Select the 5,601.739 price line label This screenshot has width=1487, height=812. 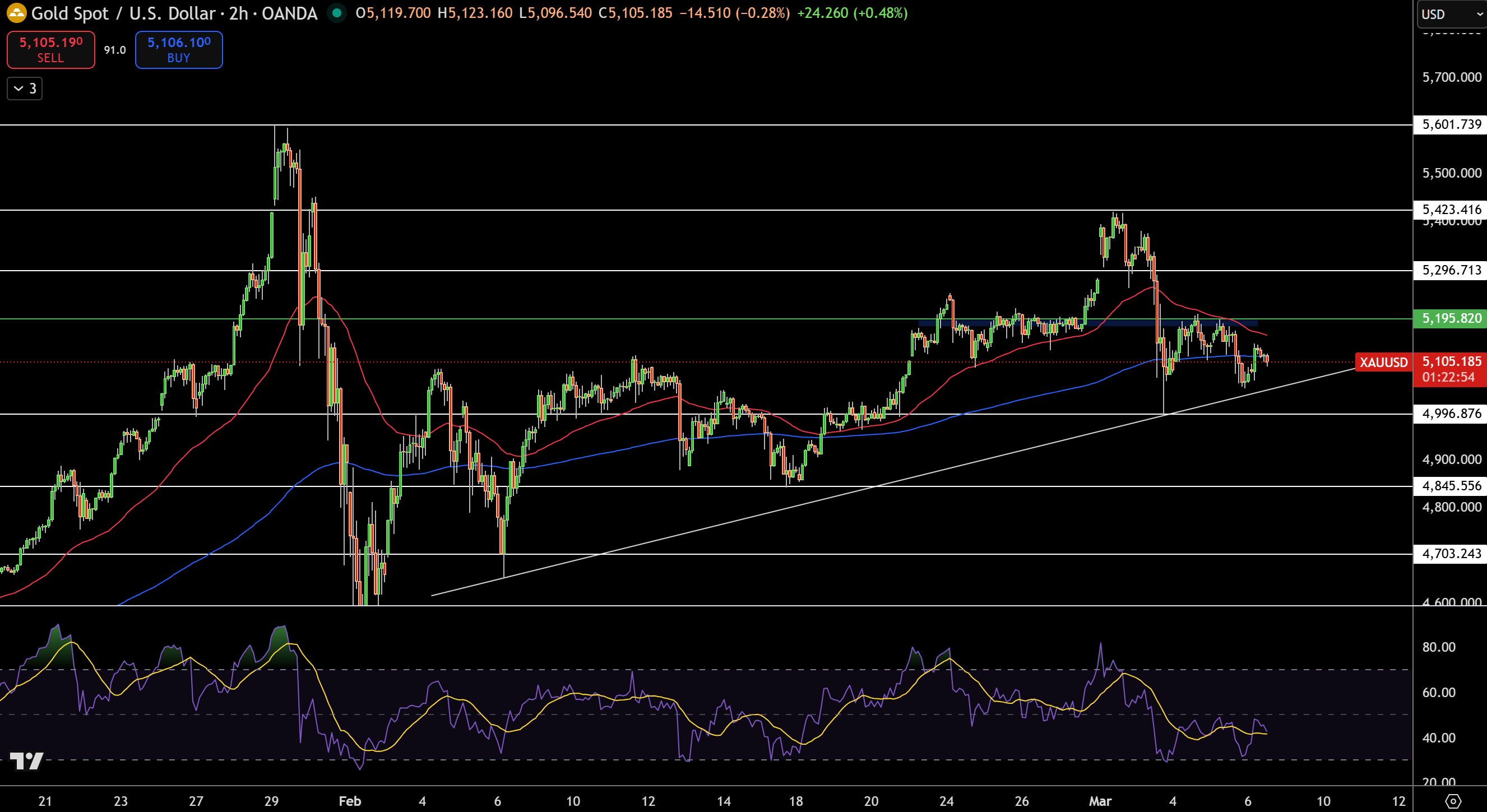(1450, 124)
